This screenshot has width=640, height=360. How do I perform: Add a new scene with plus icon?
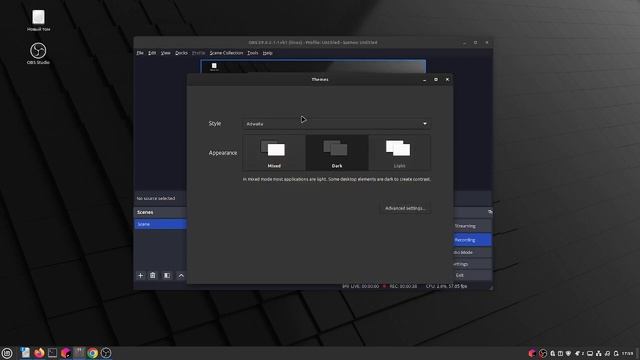click(140, 276)
